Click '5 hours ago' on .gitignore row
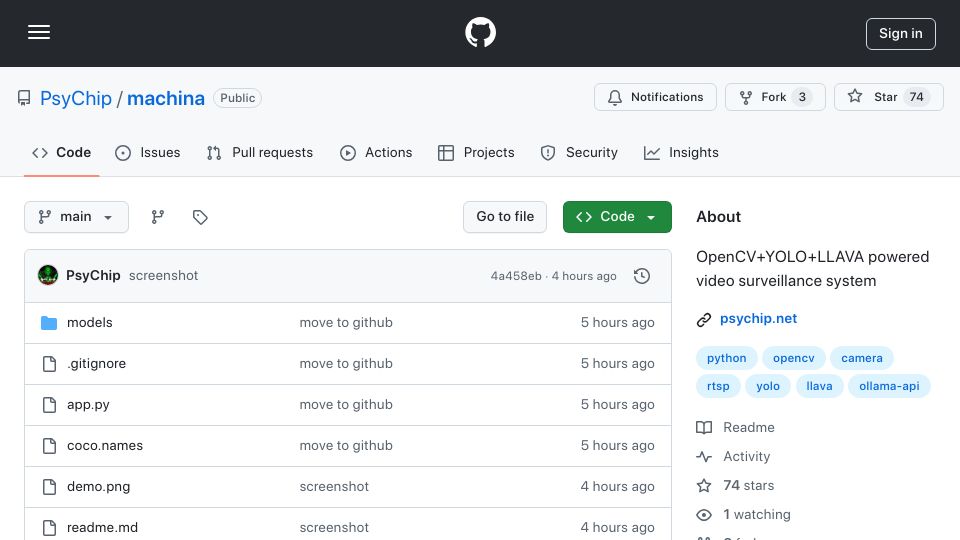The width and height of the screenshot is (960, 540). [617, 364]
